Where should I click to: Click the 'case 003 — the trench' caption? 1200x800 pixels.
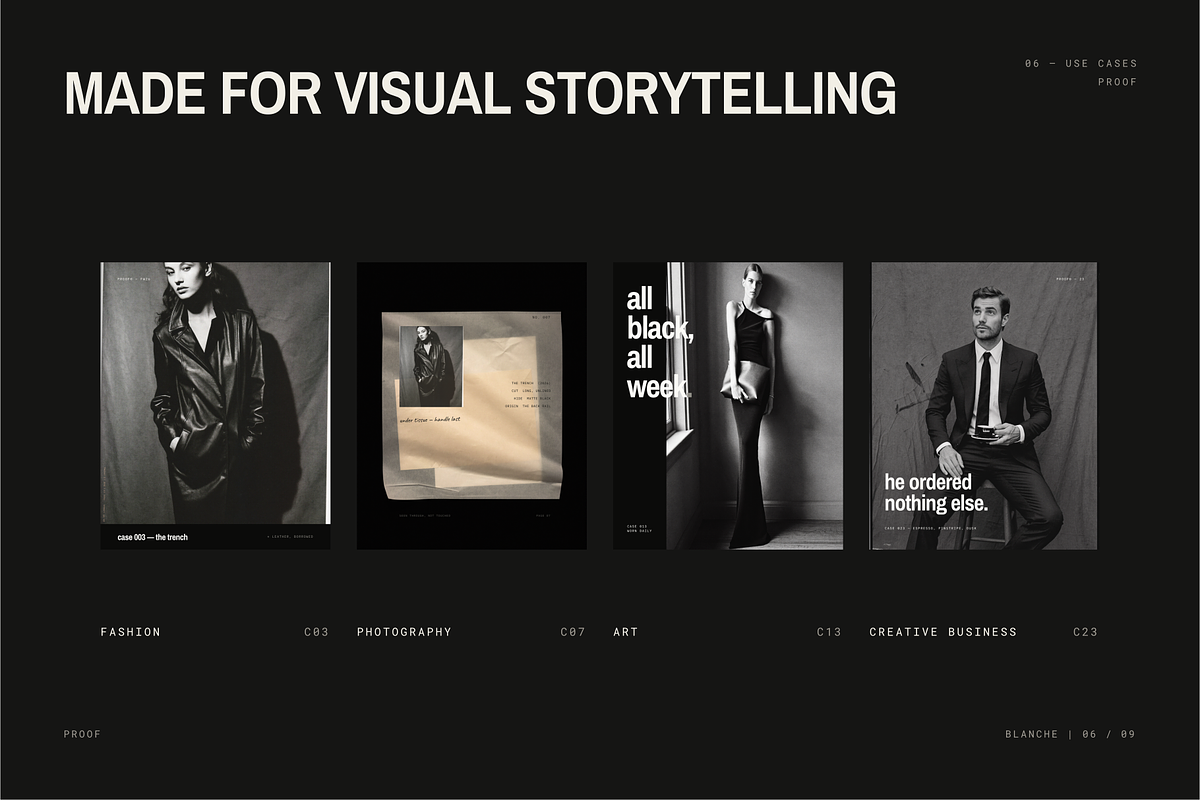(152, 537)
